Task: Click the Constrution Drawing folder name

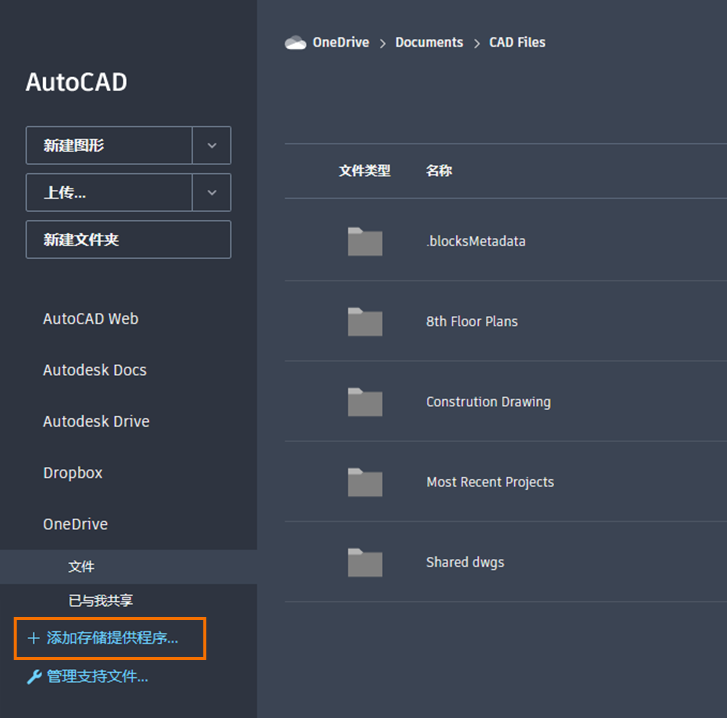Action: (489, 402)
